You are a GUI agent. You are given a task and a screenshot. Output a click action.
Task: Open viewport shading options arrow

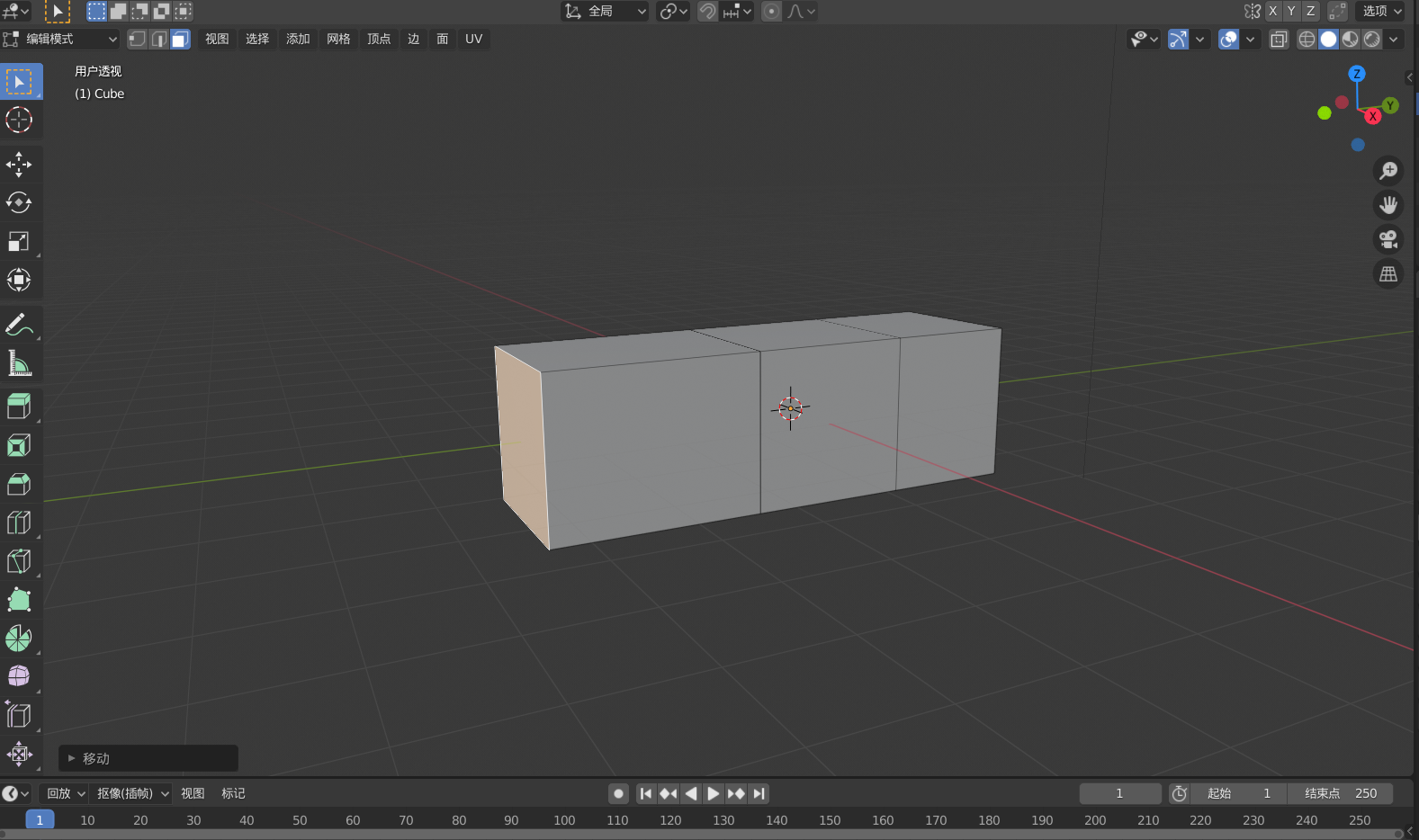coord(1394,39)
